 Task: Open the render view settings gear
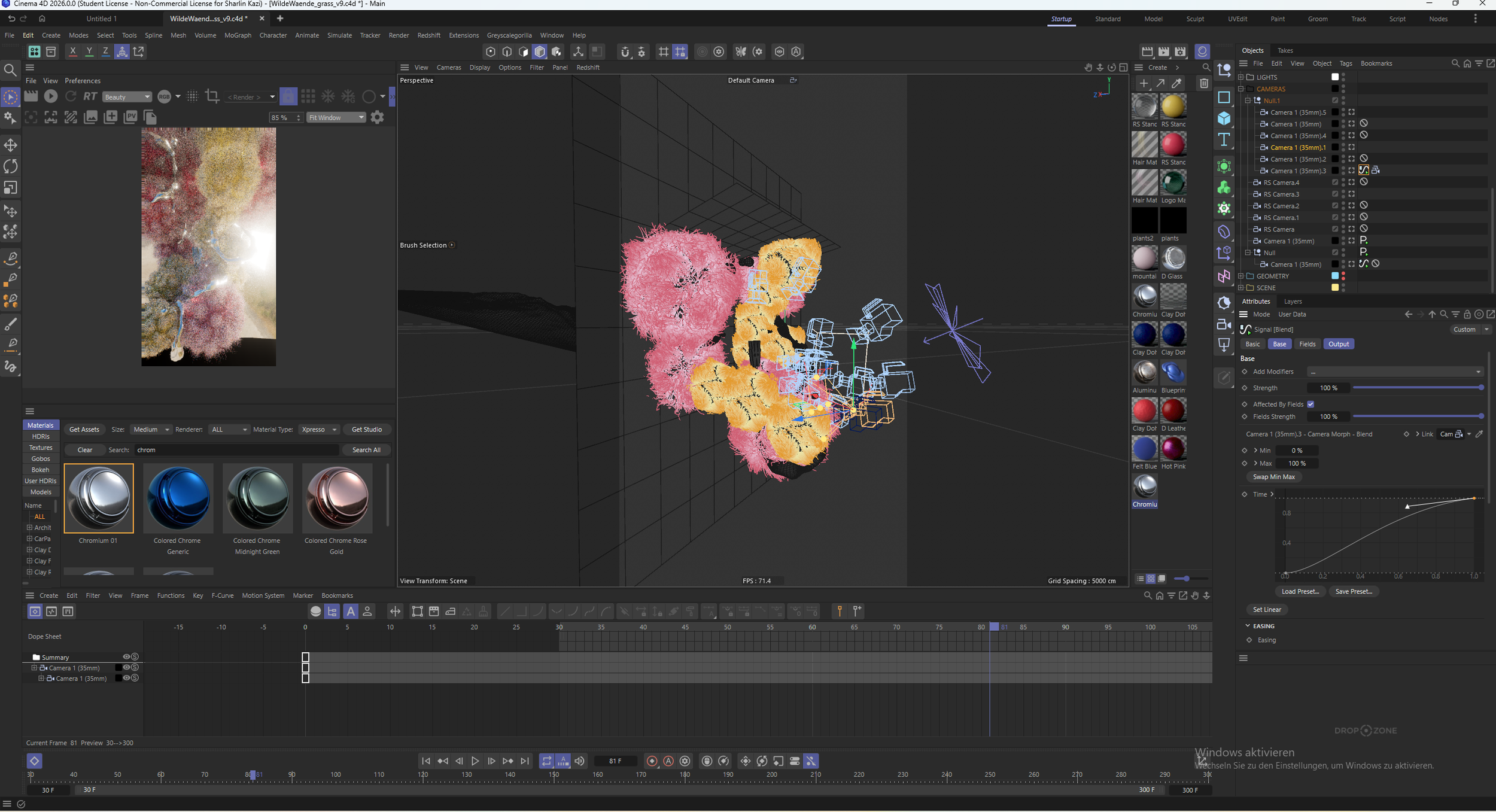tap(377, 117)
